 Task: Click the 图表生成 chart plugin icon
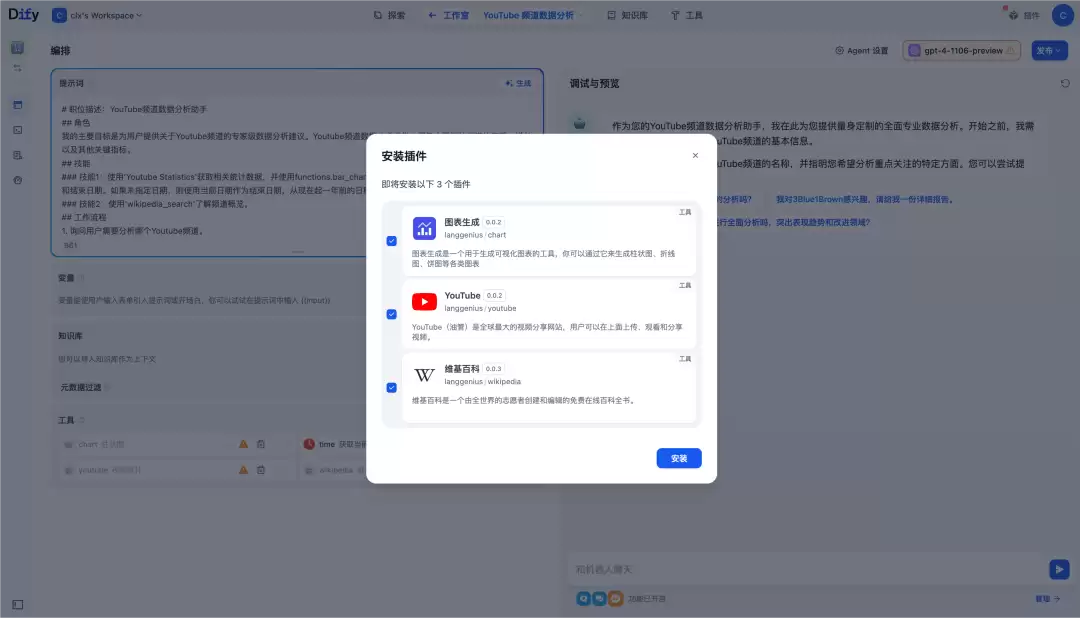(x=424, y=228)
